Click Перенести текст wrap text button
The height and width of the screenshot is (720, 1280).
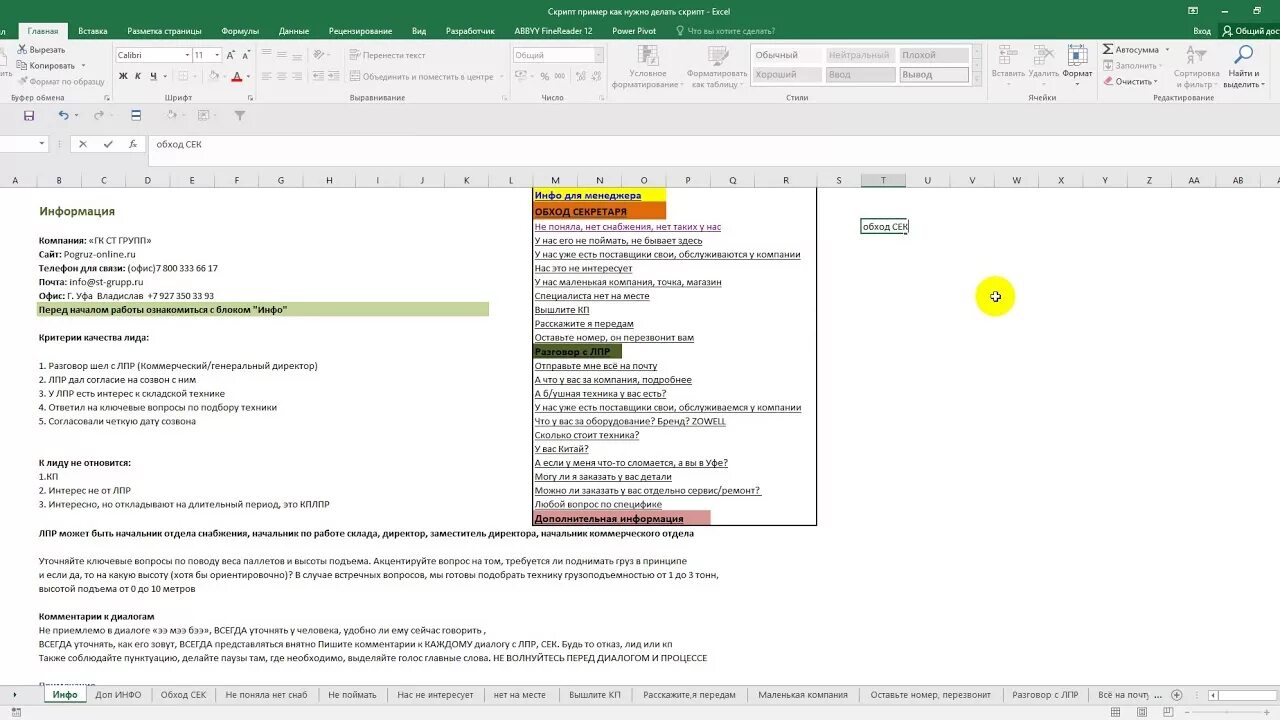(x=387, y=55)
